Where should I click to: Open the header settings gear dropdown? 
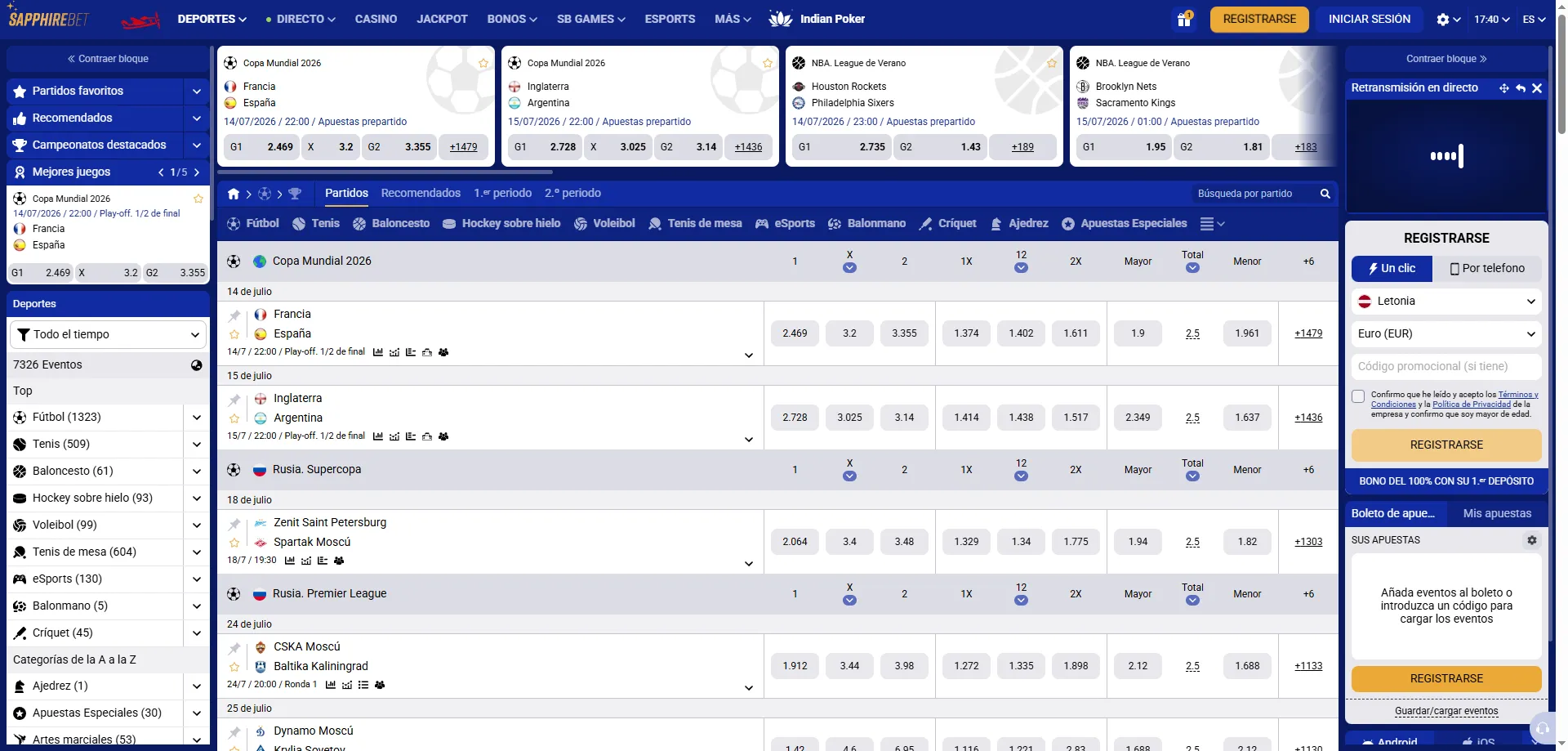pyautogui.click(x=1448, y=20)
